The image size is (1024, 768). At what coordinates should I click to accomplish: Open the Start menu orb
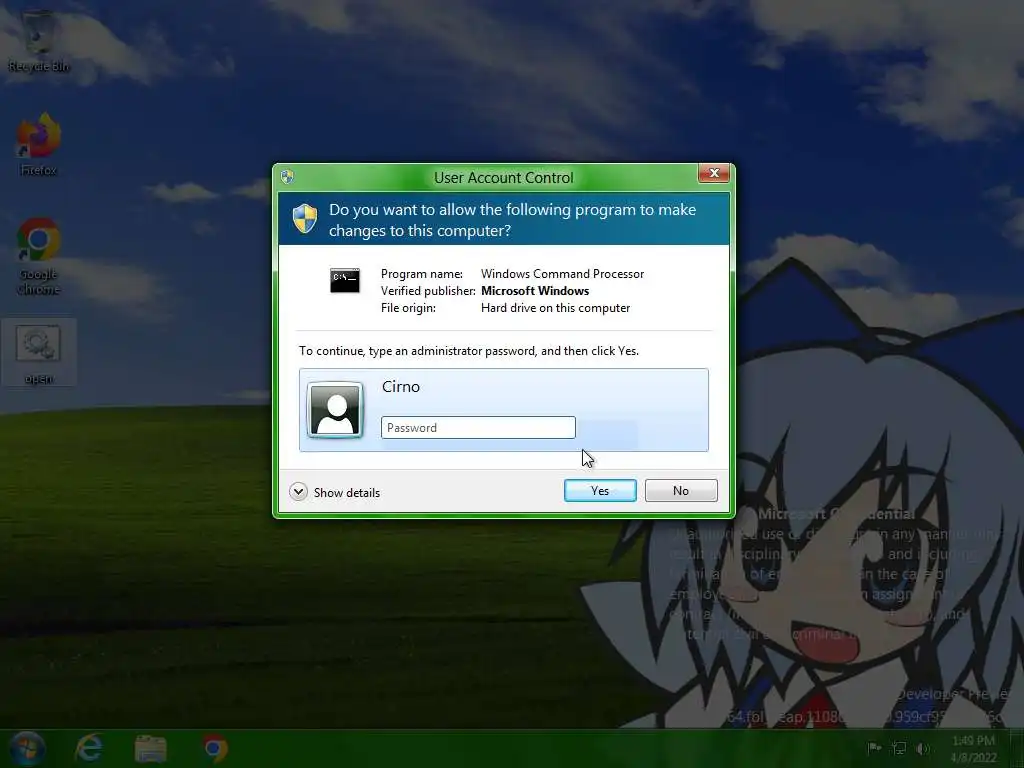point(27,748)
